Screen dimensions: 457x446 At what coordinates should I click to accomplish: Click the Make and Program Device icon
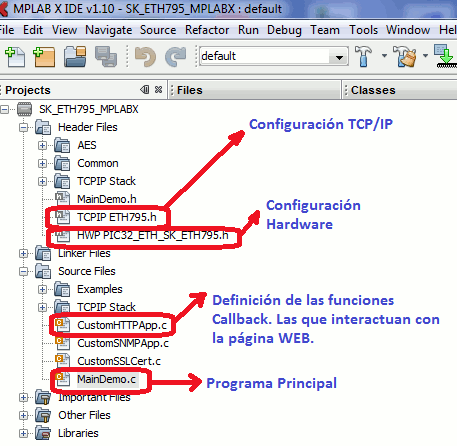pyautogui.click(x=446, y=56)
